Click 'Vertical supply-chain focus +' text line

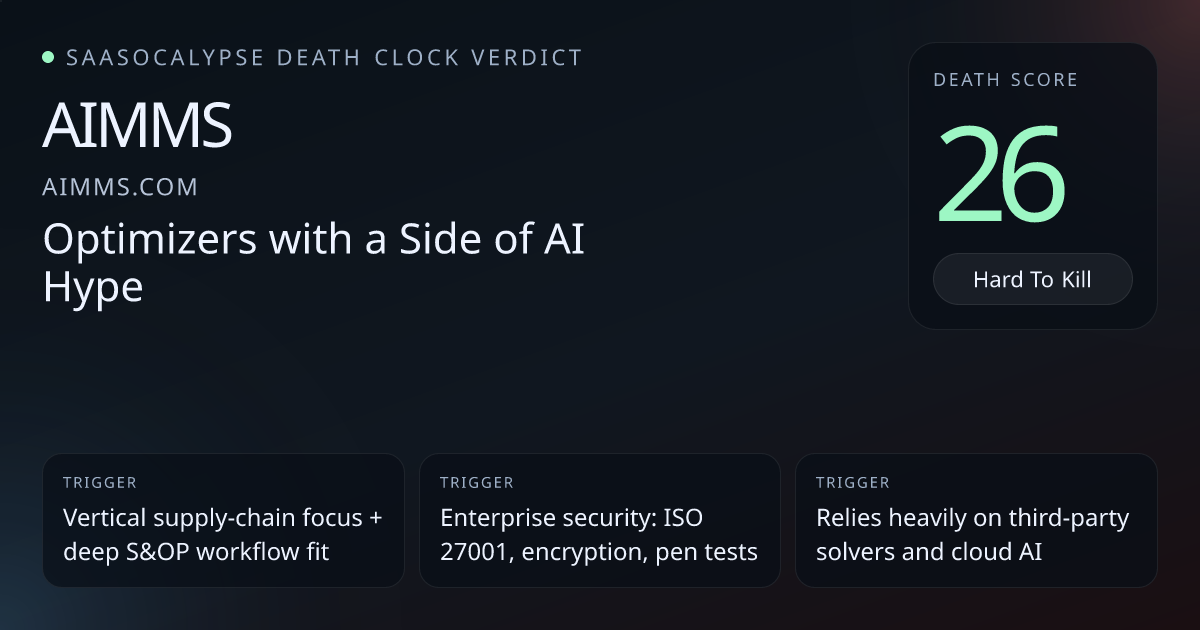(222, 518)
